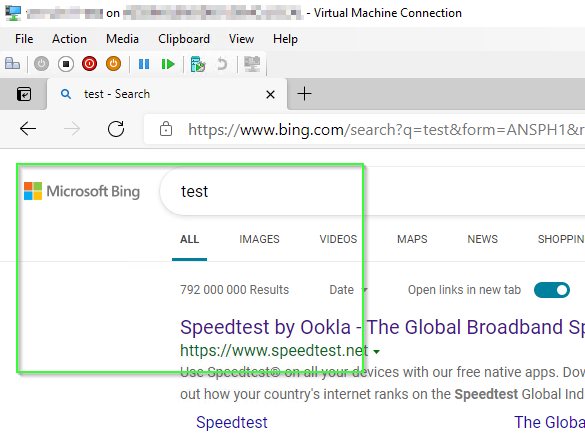Open the Help menu
Viewport: 585px width, 436px height.
[x=285, y=39]
